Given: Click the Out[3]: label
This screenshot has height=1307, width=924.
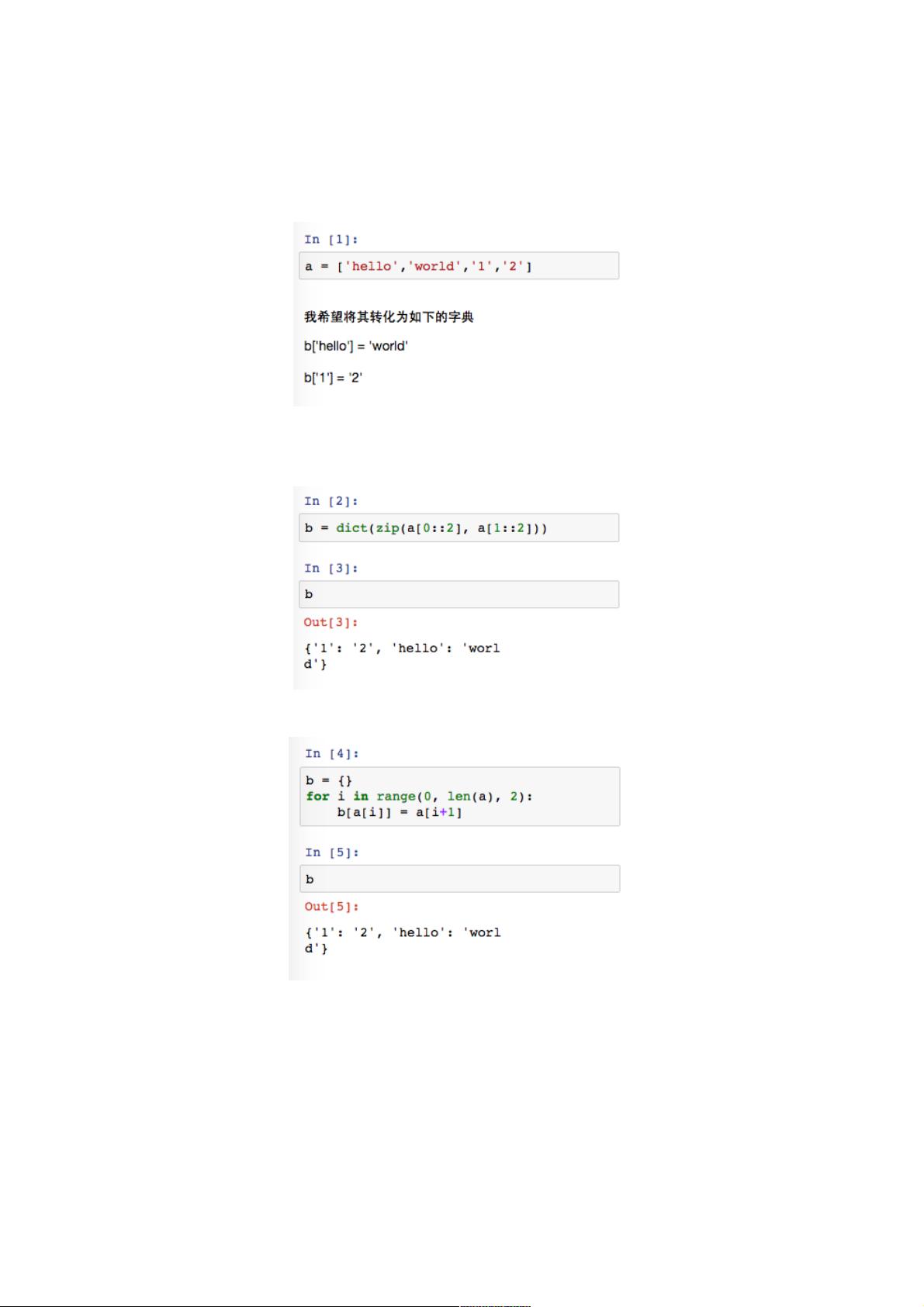Looking at the screenshot, I should 330,622.
